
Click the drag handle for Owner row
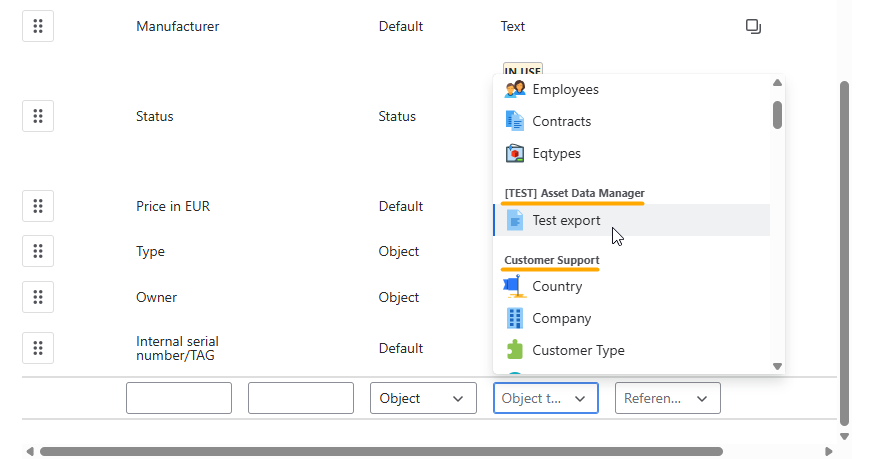coord(38,297)
